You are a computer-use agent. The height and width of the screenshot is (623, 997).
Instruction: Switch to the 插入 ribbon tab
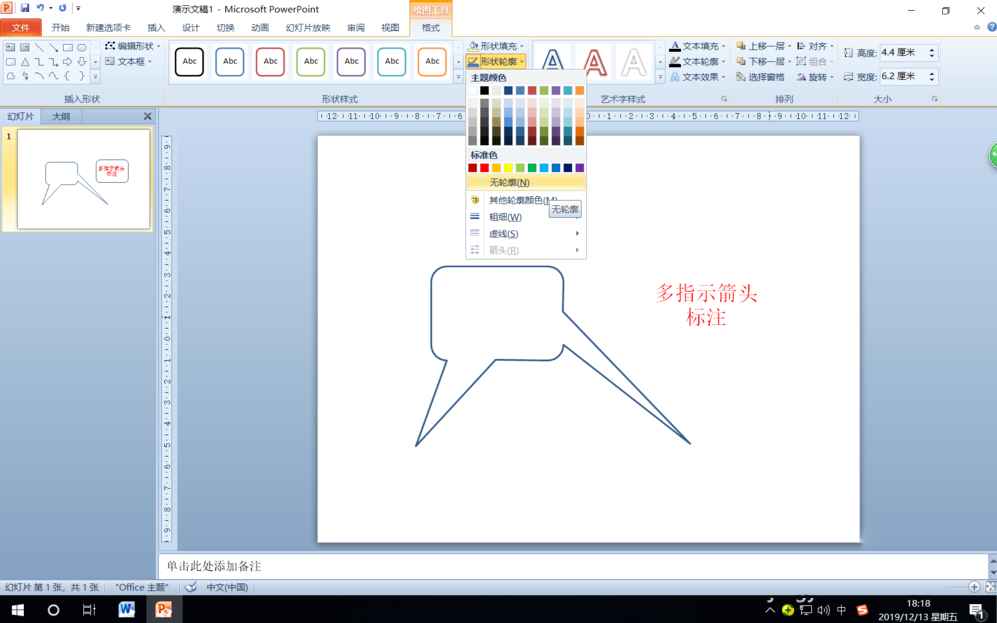(158, 27)
